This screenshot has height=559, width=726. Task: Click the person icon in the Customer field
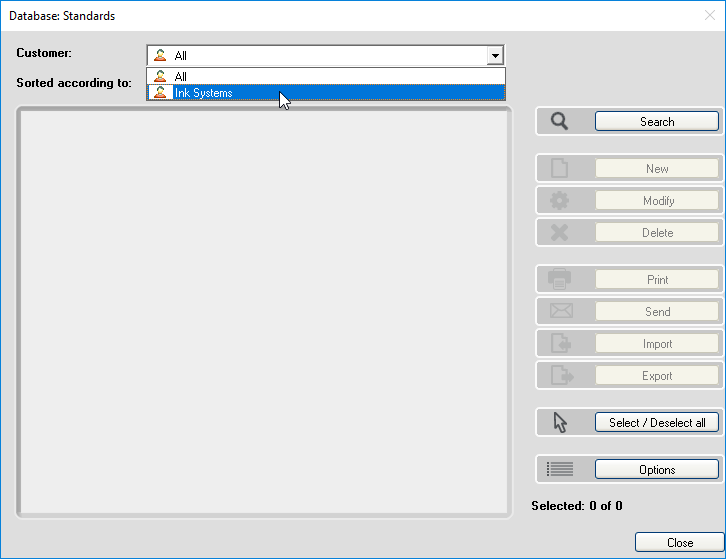pyautogui.click(x=160, y=55)
